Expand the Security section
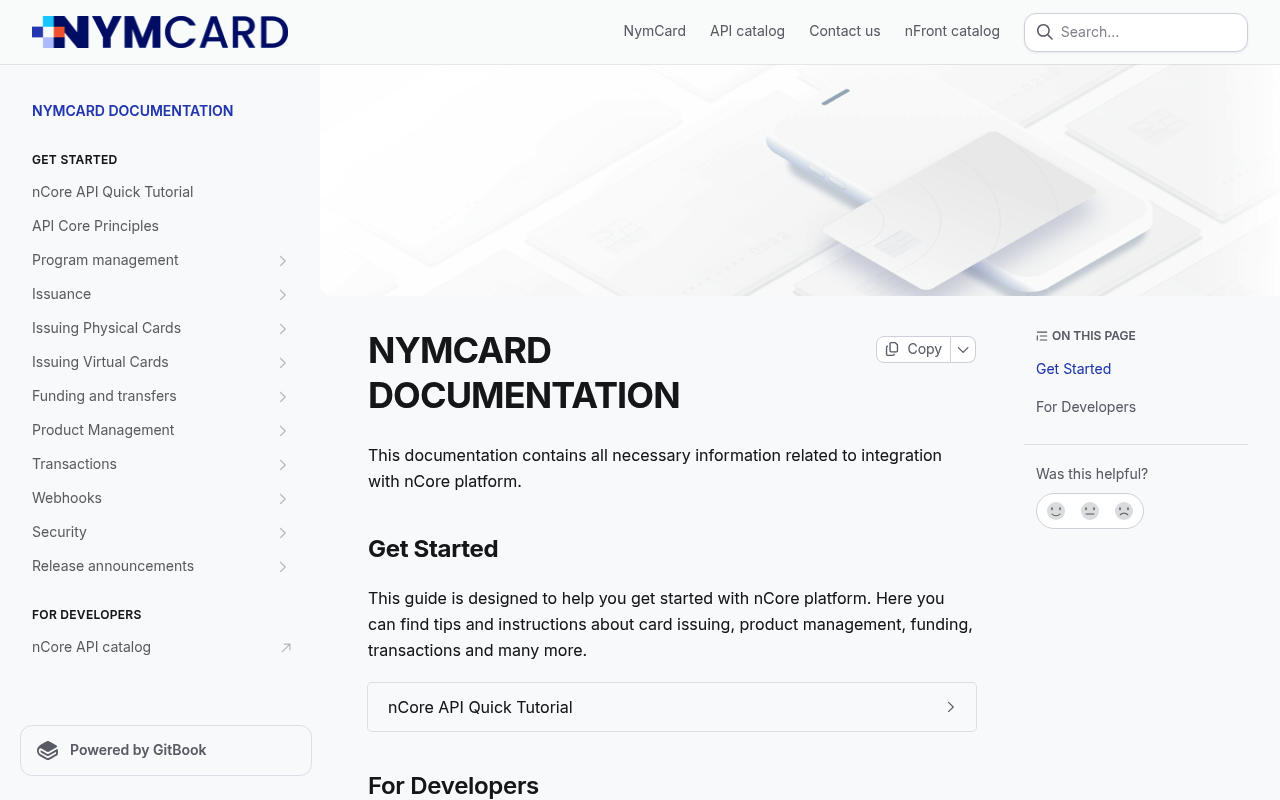Image resolution: width=1280 pixels, height=800 pixels. (283, 533)
